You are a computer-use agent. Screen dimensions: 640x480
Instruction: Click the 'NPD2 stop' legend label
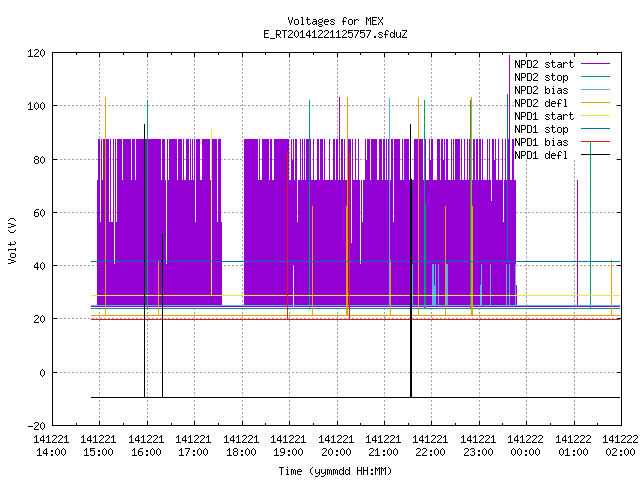tap(541, 77)
